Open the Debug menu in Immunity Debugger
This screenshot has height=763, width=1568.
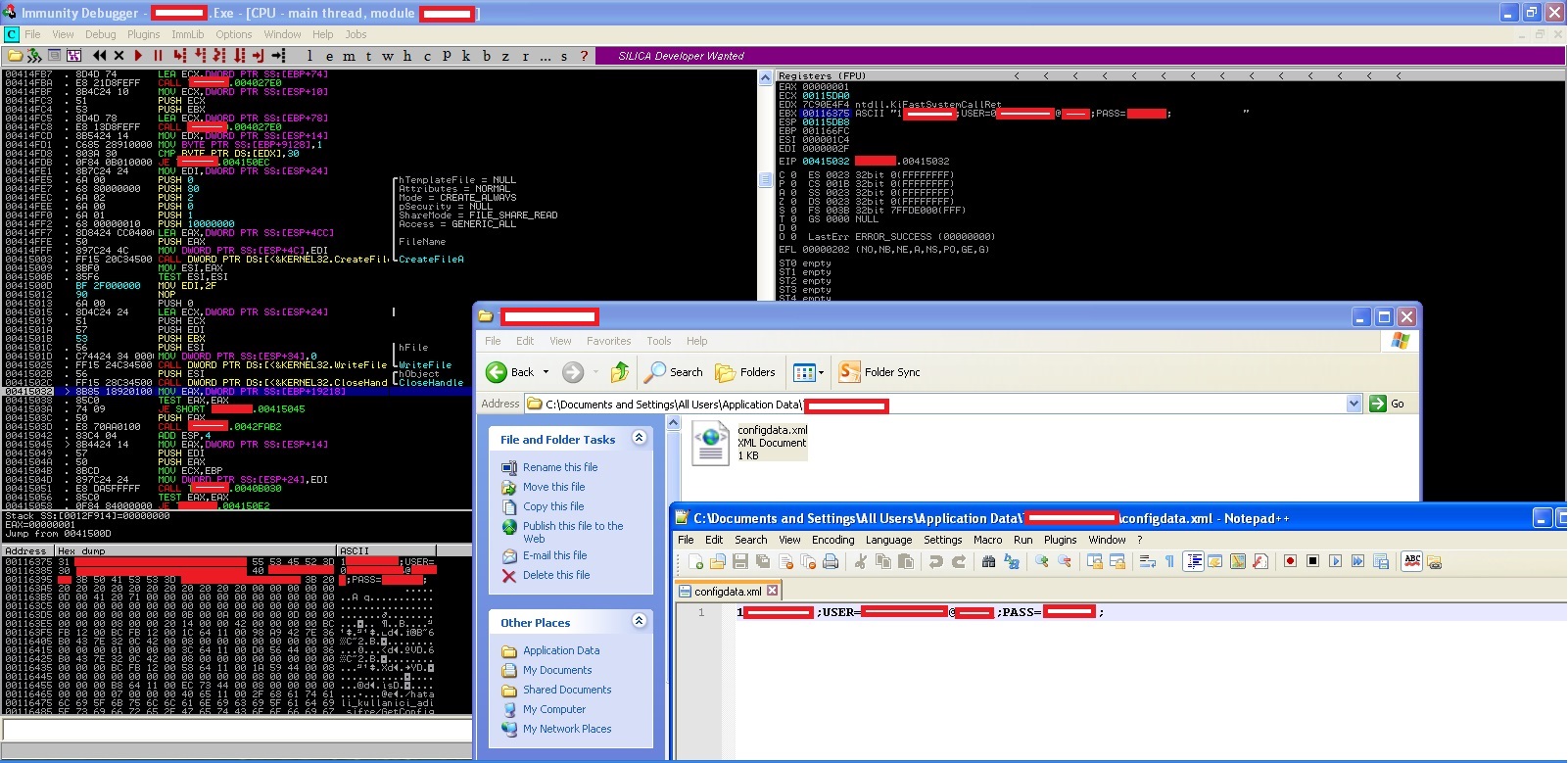[100, 34]
